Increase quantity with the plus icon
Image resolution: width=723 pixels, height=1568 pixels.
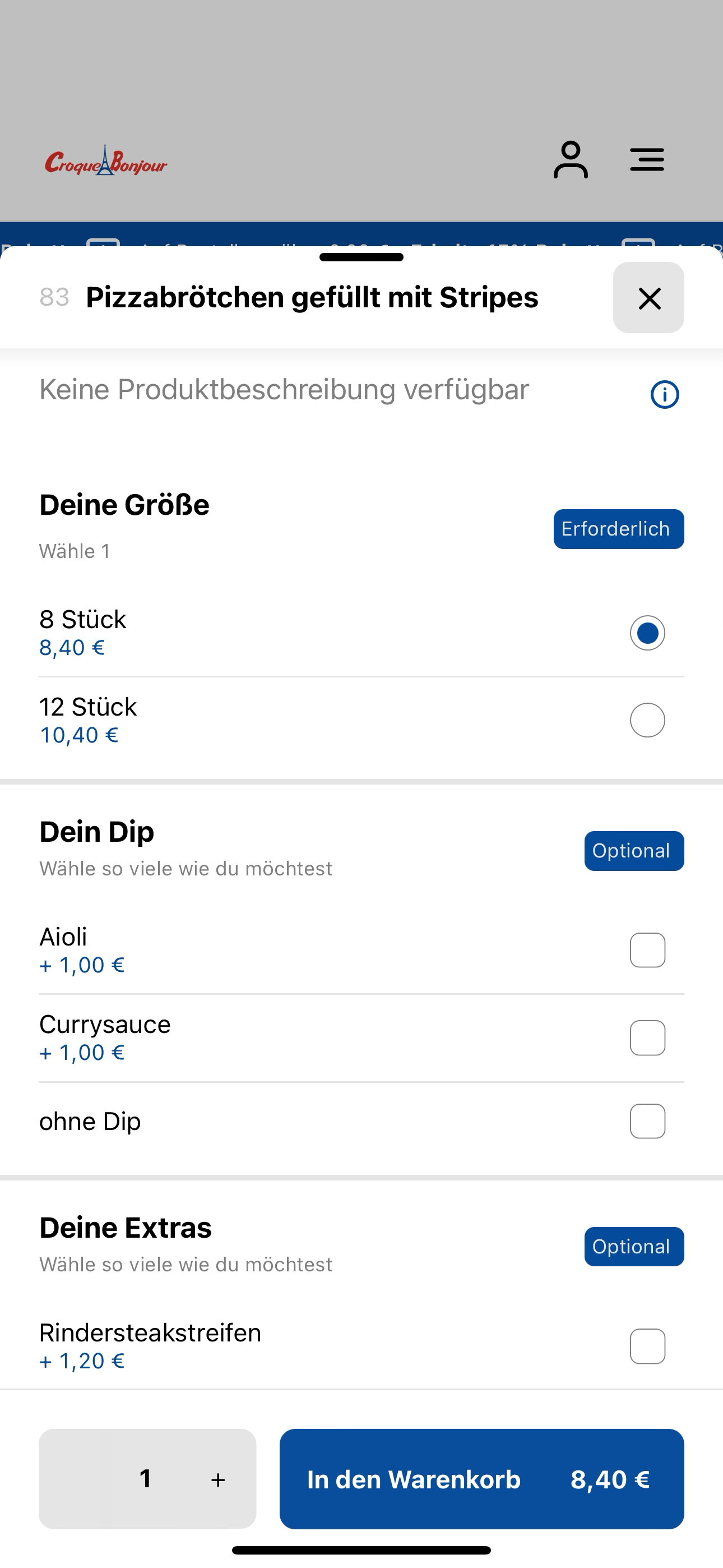pyautogui.click(x=218, y=1480)
